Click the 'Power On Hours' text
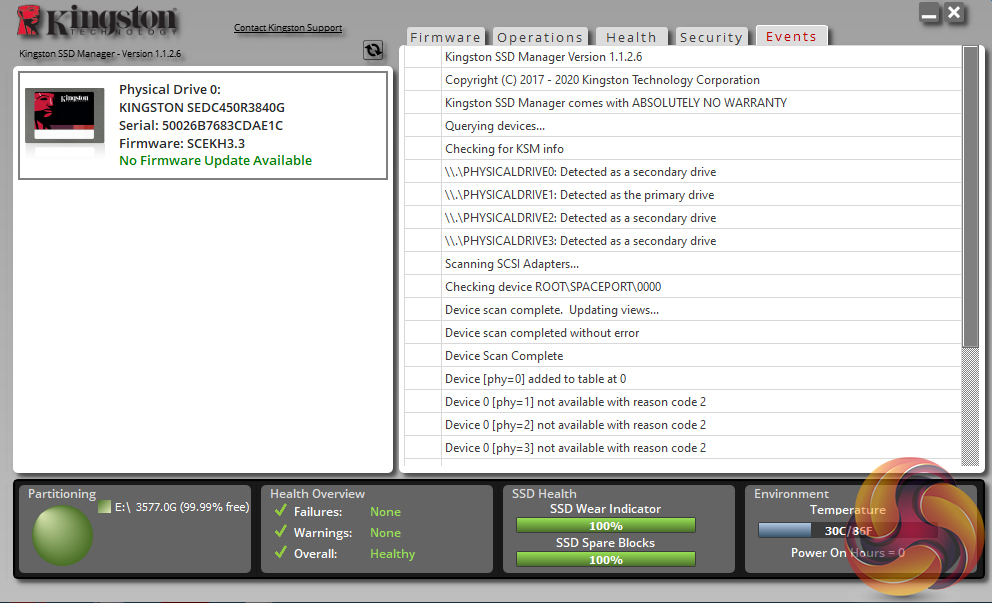This screenshot has width=992, height=603. pos(848,552)
